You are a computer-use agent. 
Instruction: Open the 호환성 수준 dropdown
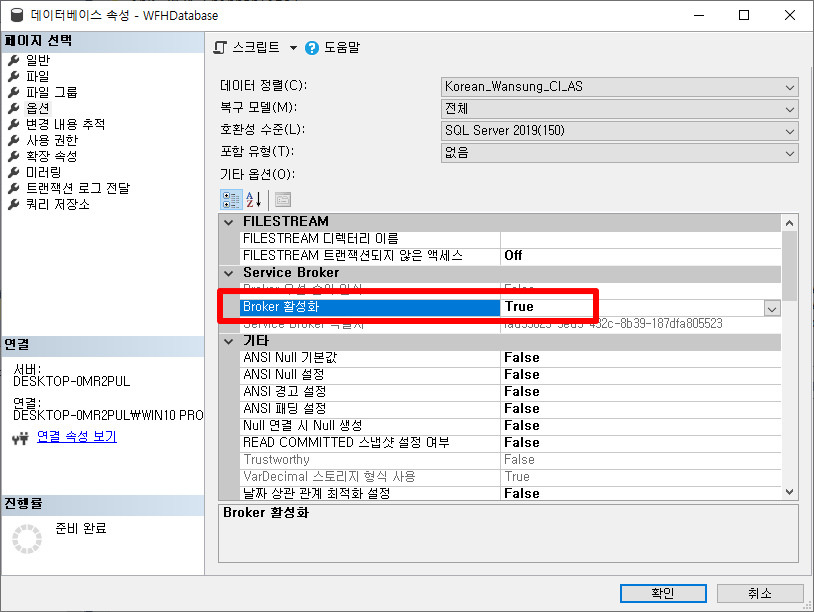[x=789, y=131]
